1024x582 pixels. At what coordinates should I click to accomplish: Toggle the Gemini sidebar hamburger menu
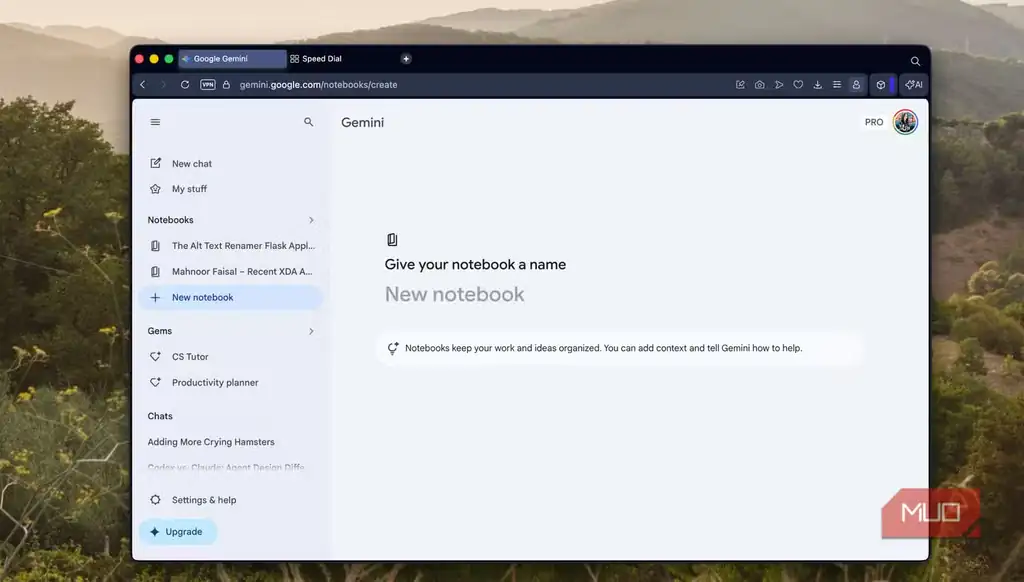pyautogui.click(x=155, y=122)
